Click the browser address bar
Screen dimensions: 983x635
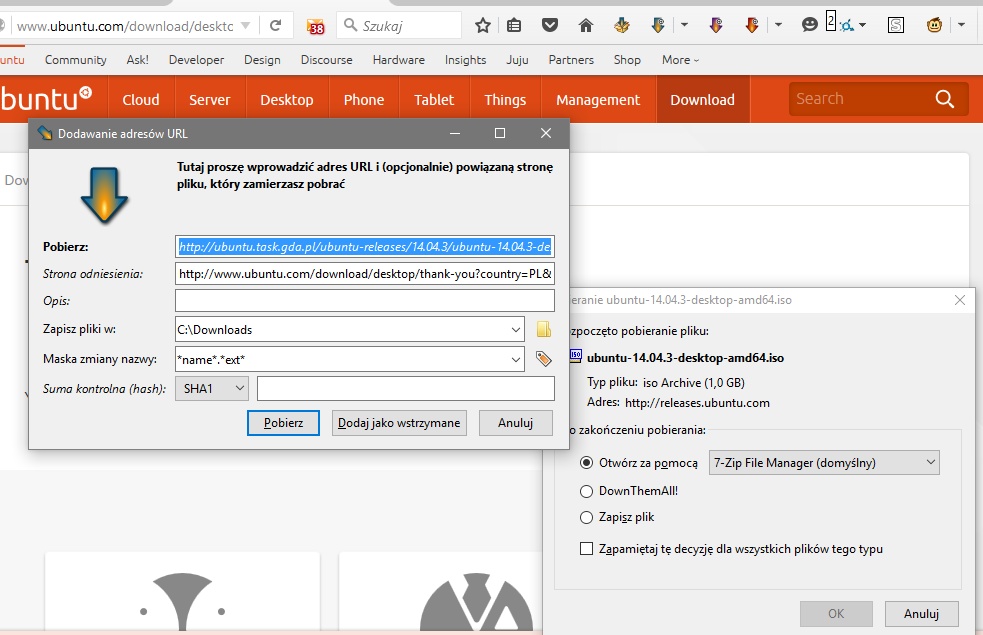pos(125,26)
